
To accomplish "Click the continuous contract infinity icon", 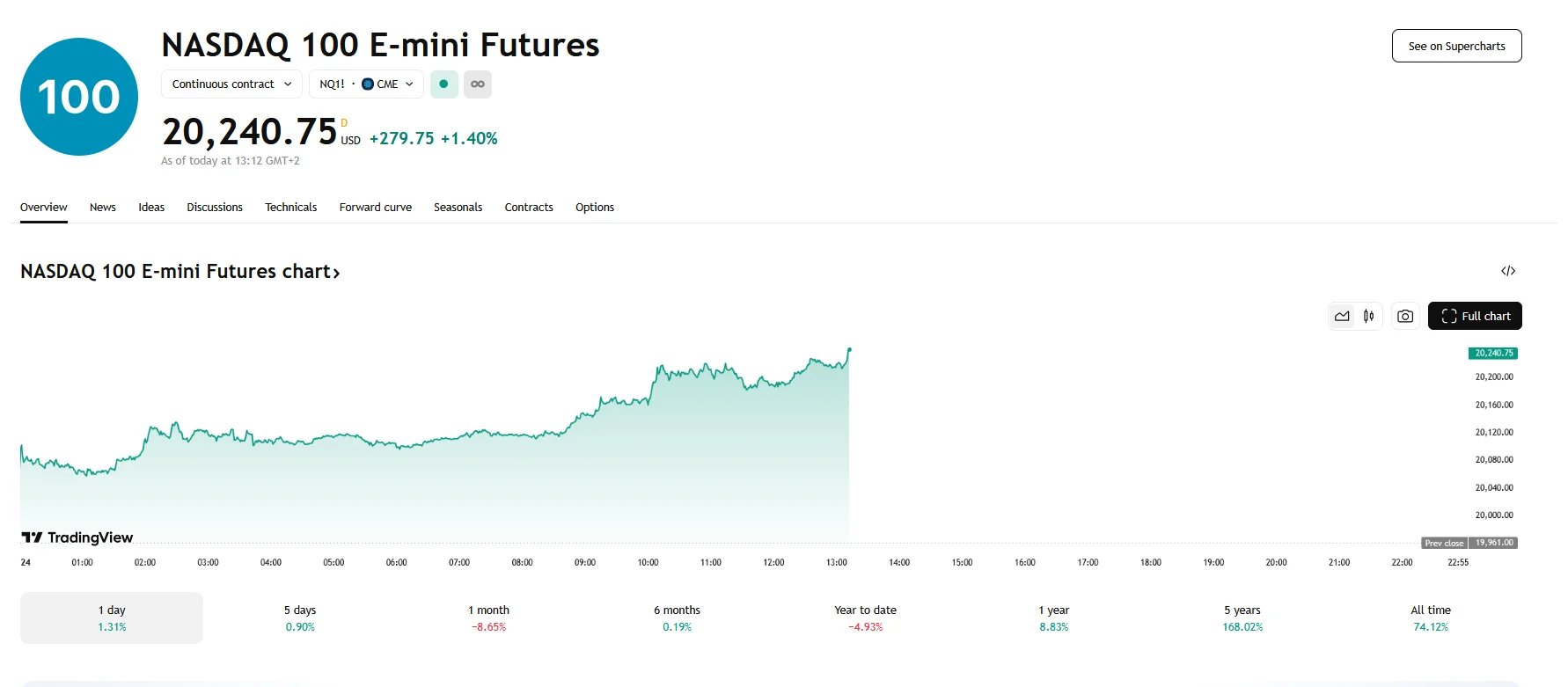I will (478, 84).
